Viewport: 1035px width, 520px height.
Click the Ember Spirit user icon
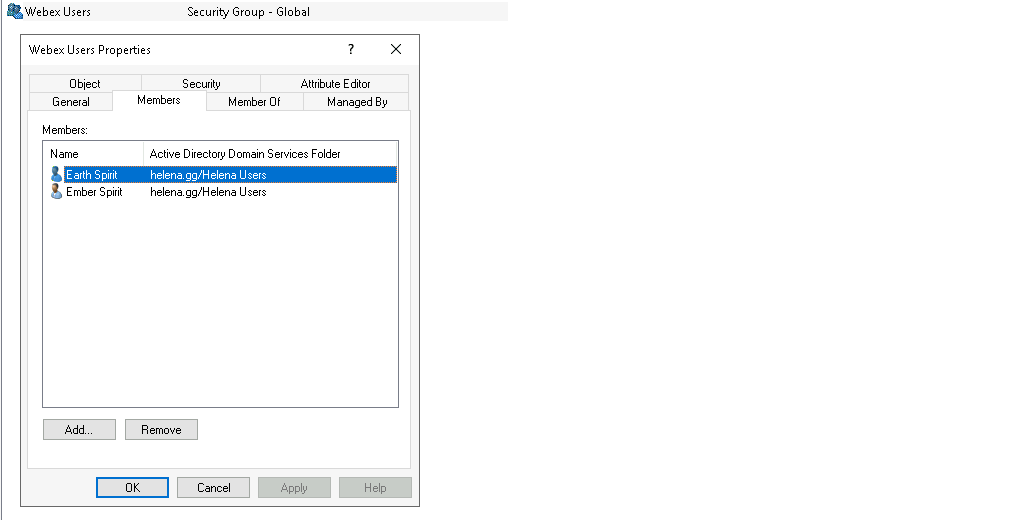tap(56, 192)
